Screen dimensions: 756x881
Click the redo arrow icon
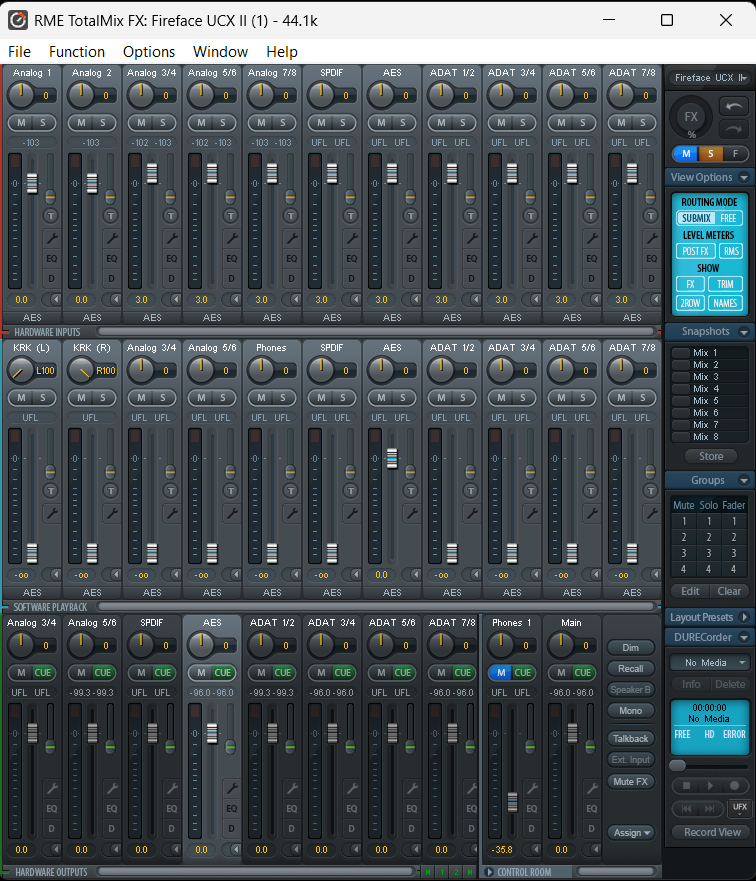tap(734, 129)
